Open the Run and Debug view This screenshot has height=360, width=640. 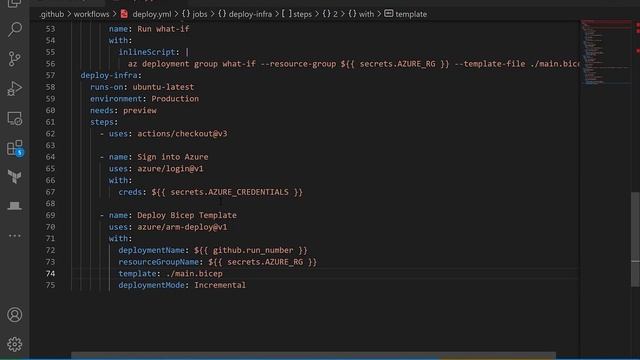15,89
